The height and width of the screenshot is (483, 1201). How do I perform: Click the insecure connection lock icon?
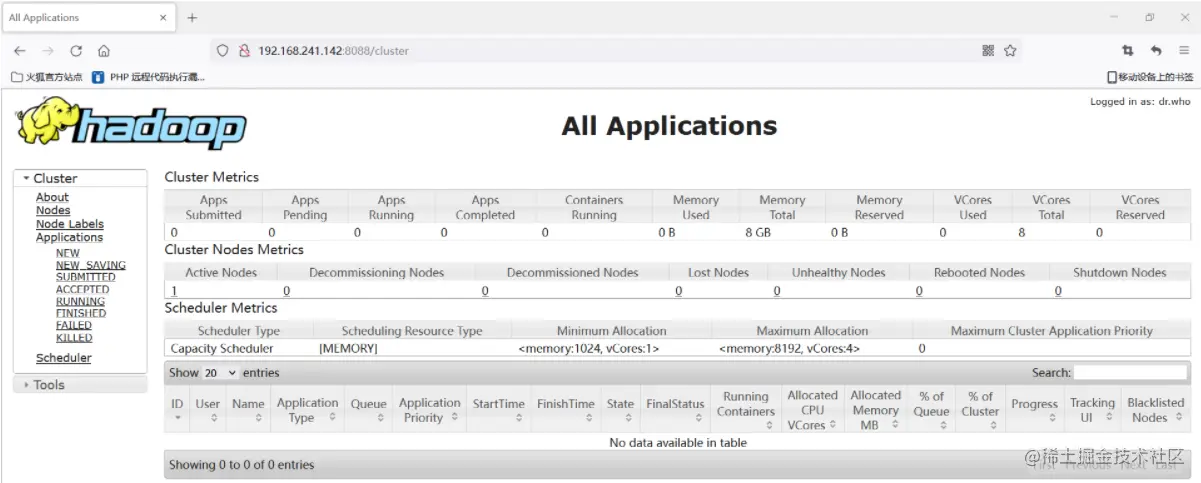(243, 51)
